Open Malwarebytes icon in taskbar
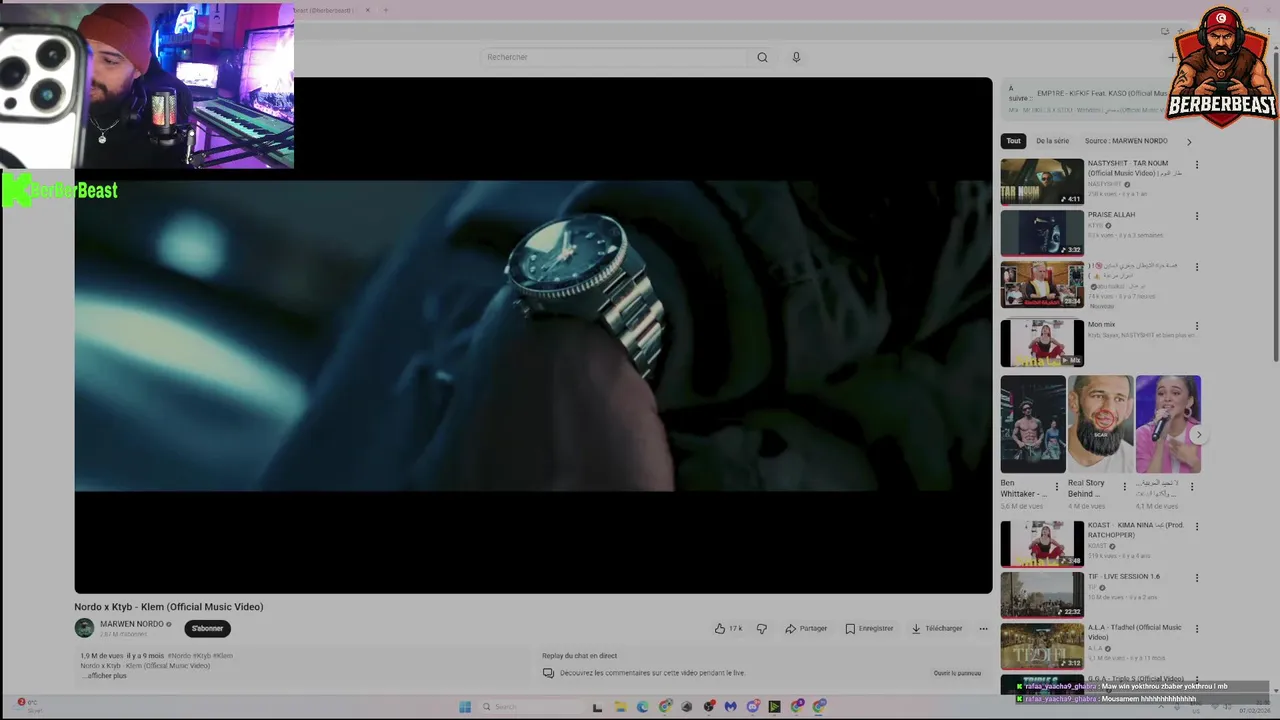The width and height of the screenshot is (1280, 720). click(730, 707)
